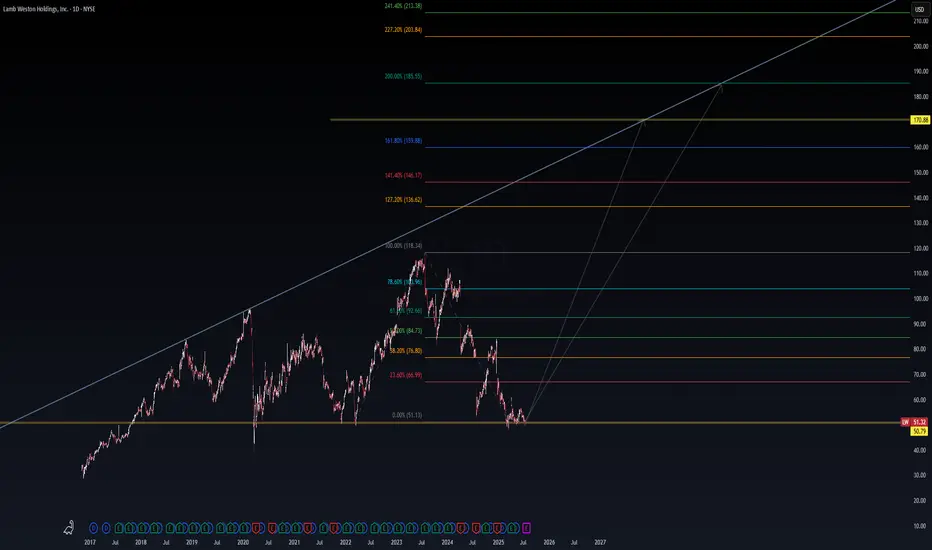Viewport: 932px width, 550px height.
Task: Click the 70.00 price scale value
Action: point(921,375)
